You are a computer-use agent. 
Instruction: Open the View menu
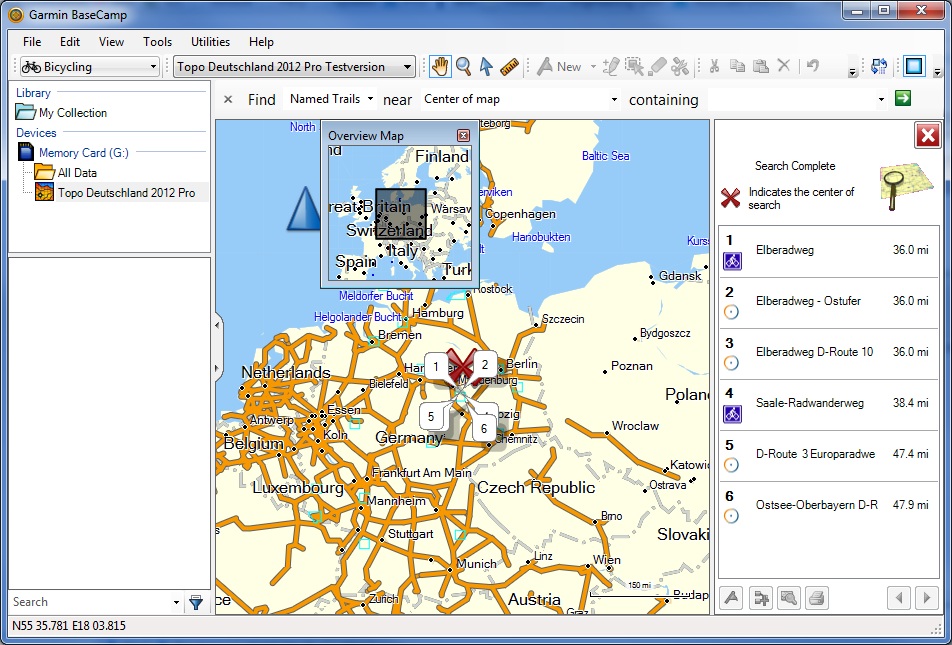pos(111,41)
